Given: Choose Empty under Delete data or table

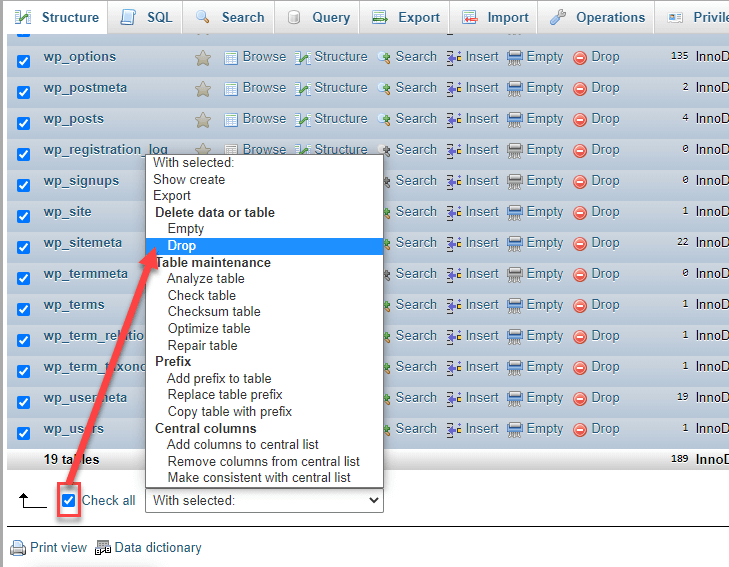Looking at the screenshot, I should point(186,229).
